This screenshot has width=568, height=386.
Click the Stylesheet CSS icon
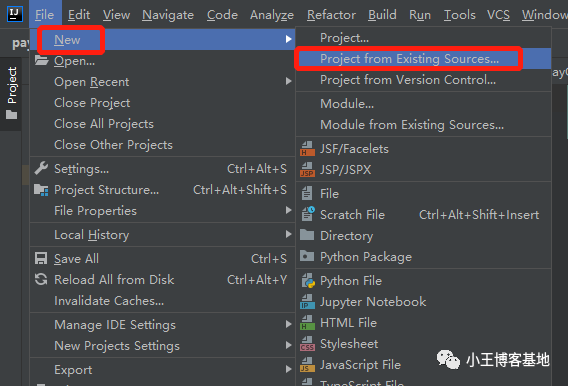click(x=308, y=344)
